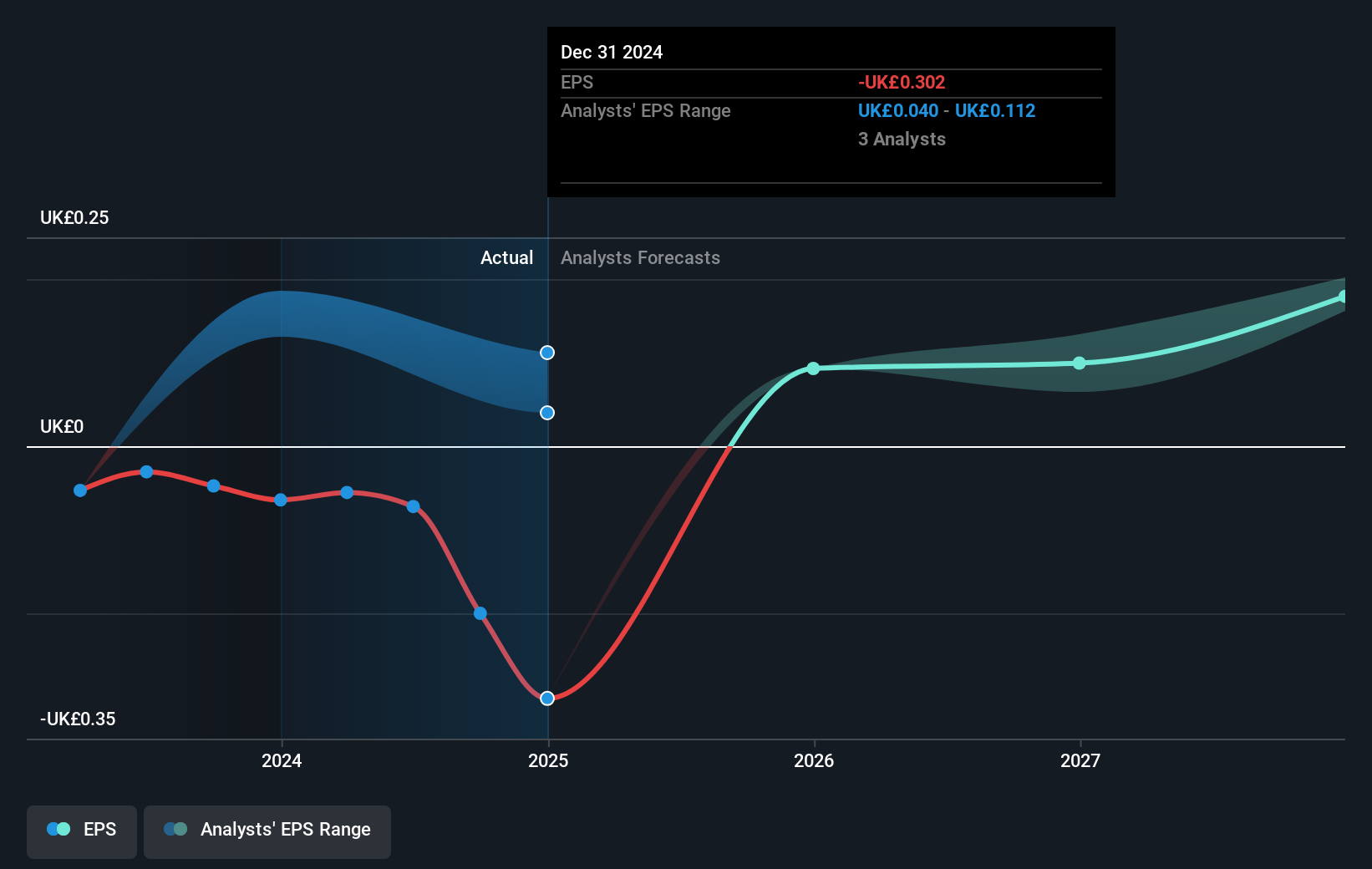Click the 2026 forecast data point on green line
This screenshot has width=1372, height=869.
(x=813, y=368)
